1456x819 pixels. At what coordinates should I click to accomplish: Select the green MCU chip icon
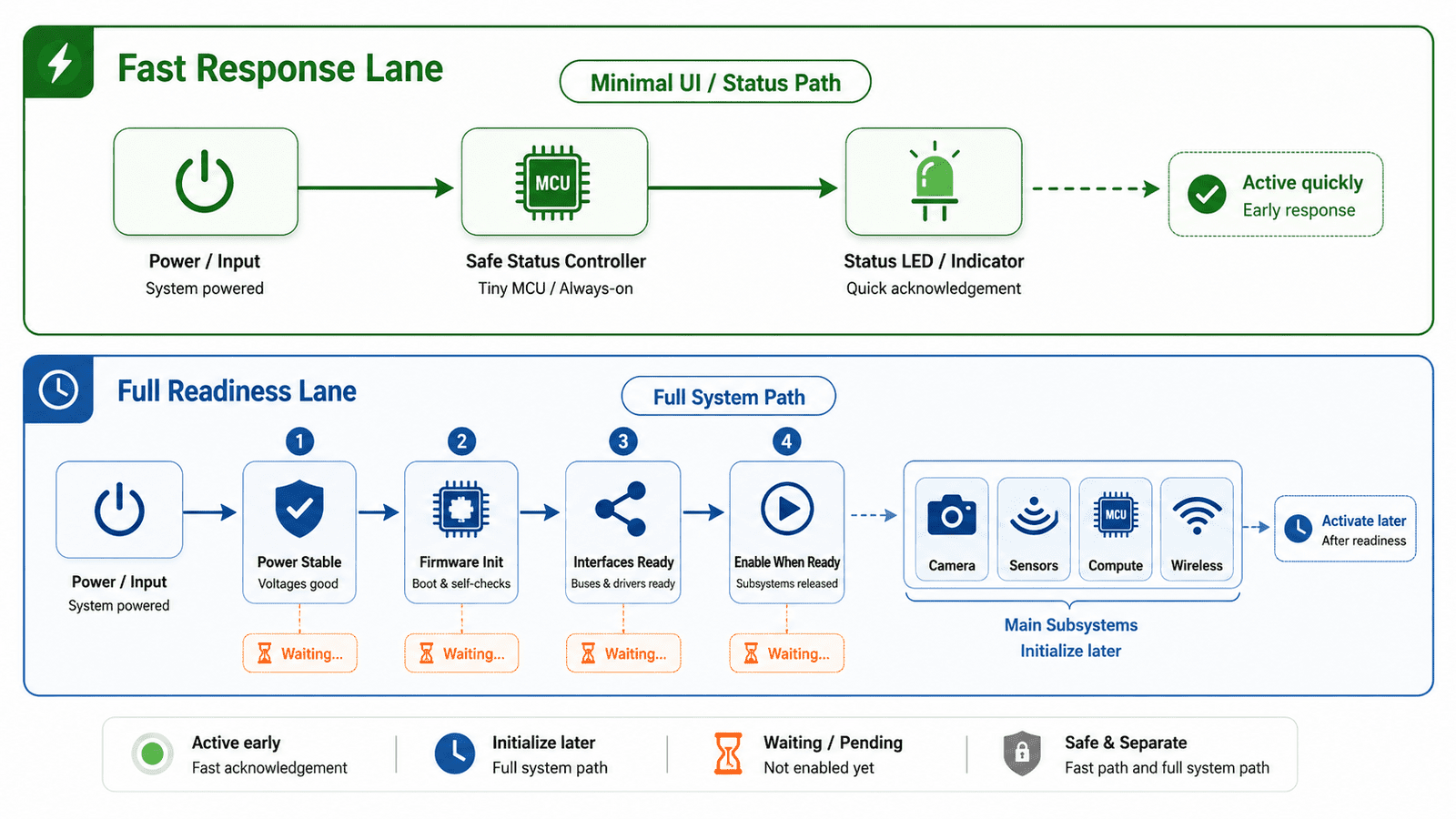tap(552, 183)
